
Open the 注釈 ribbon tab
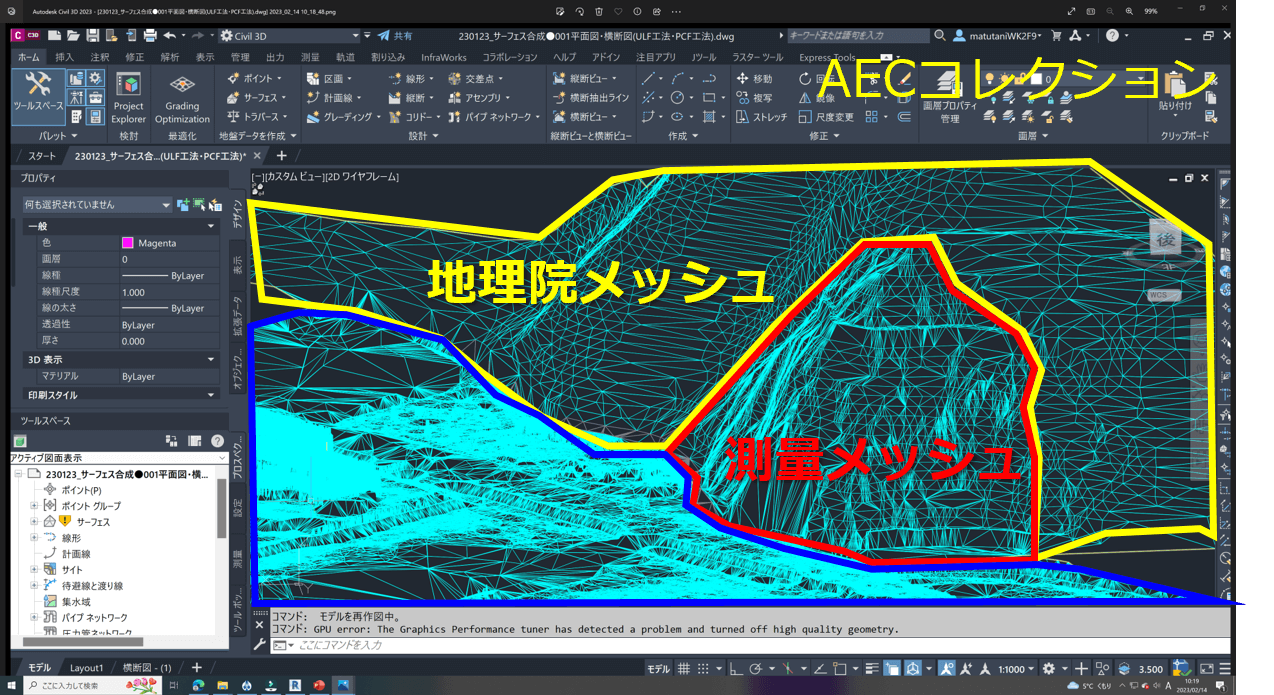[x=99, y=57]
